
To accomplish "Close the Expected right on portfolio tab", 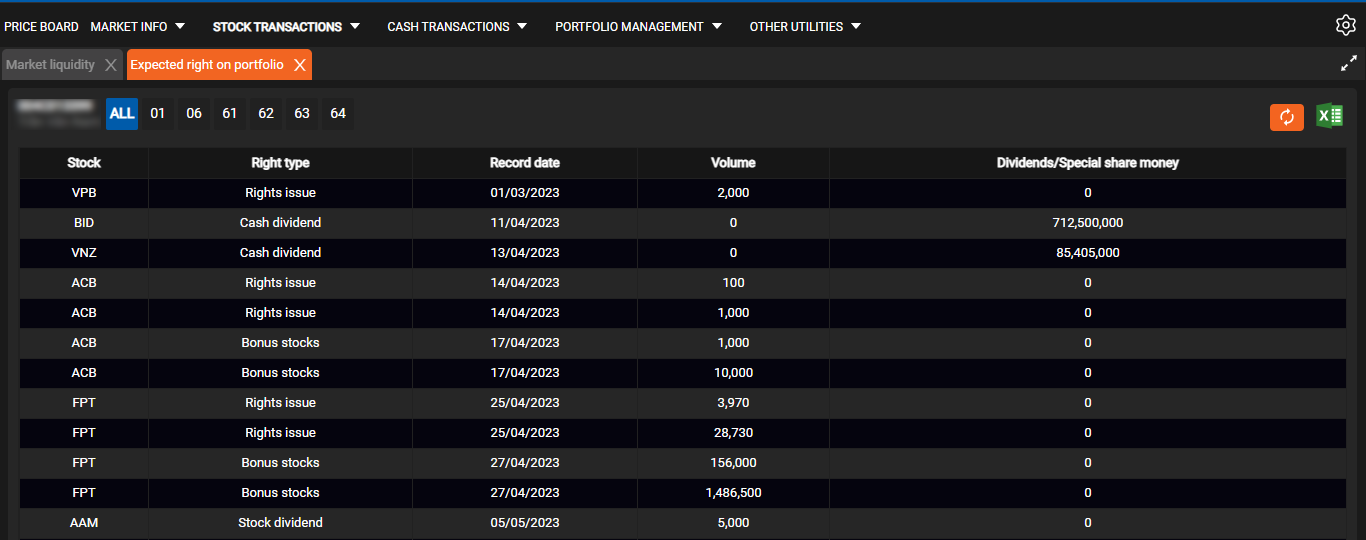I will coord(299,65).
